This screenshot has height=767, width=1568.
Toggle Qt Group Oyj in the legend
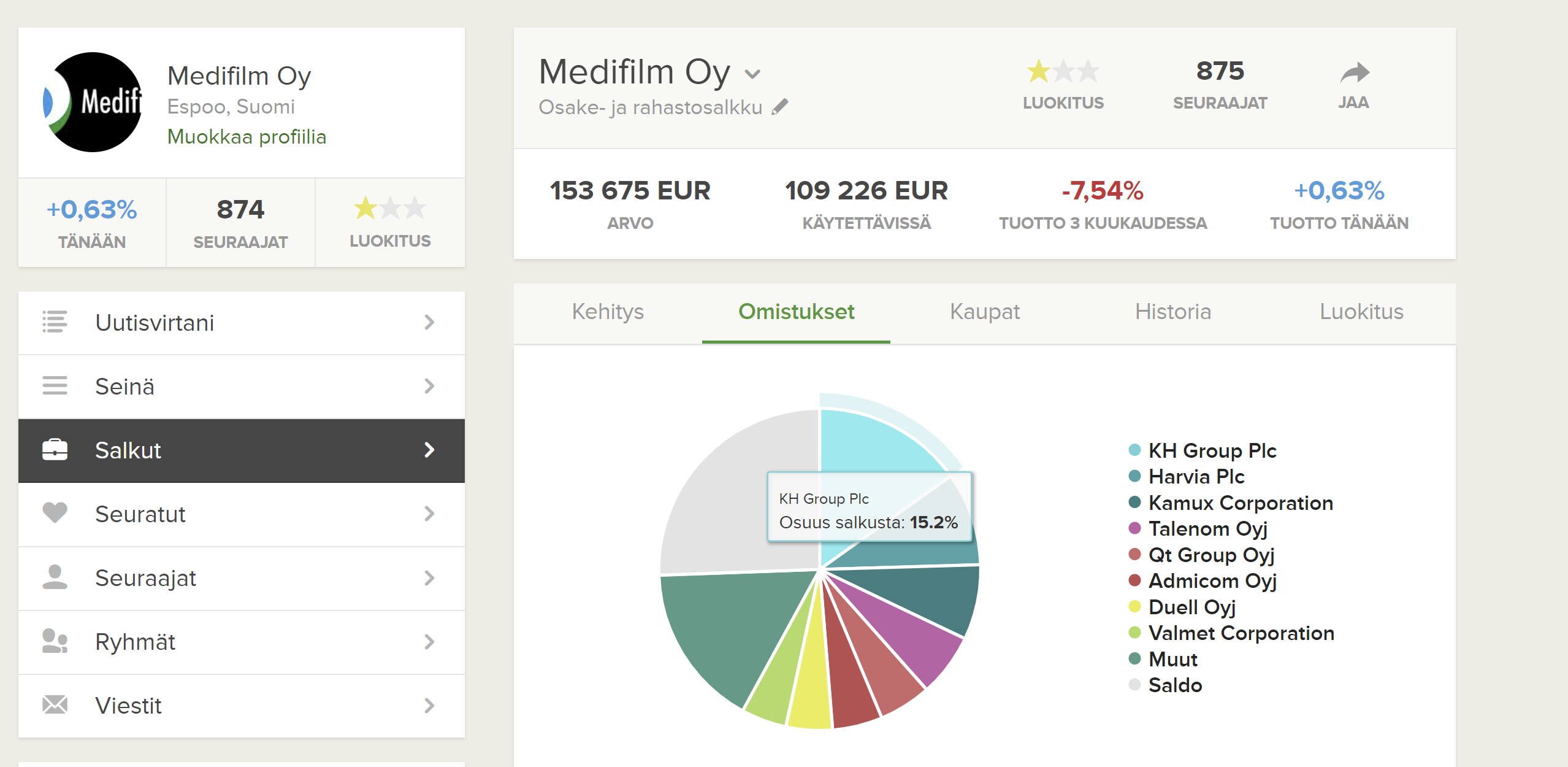pyautogui.click(x=1201, y=555)
